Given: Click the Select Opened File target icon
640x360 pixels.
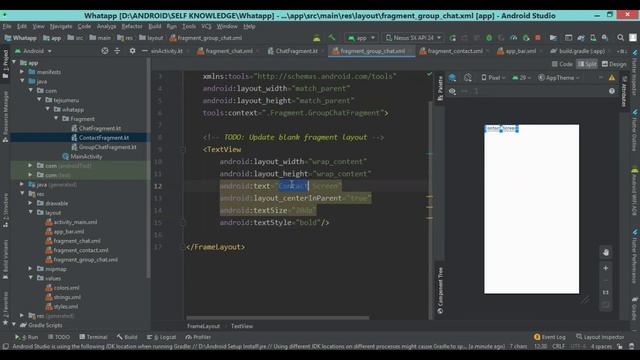Looking at the screenshot, I should point(105,51).
